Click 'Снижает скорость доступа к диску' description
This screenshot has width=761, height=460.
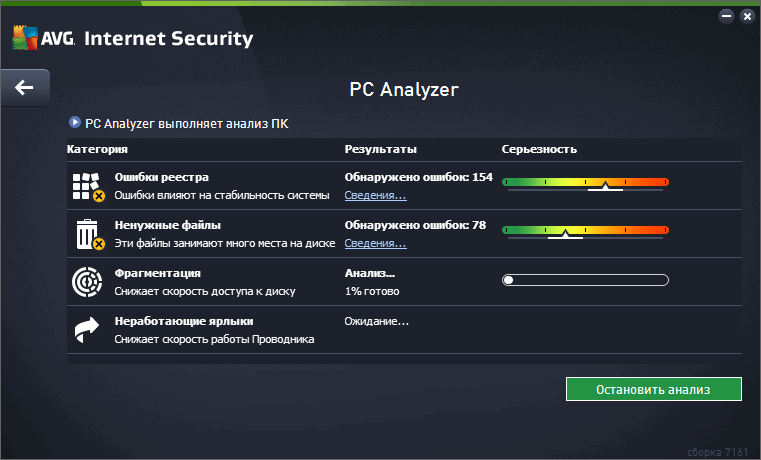[x=205, y=291]
